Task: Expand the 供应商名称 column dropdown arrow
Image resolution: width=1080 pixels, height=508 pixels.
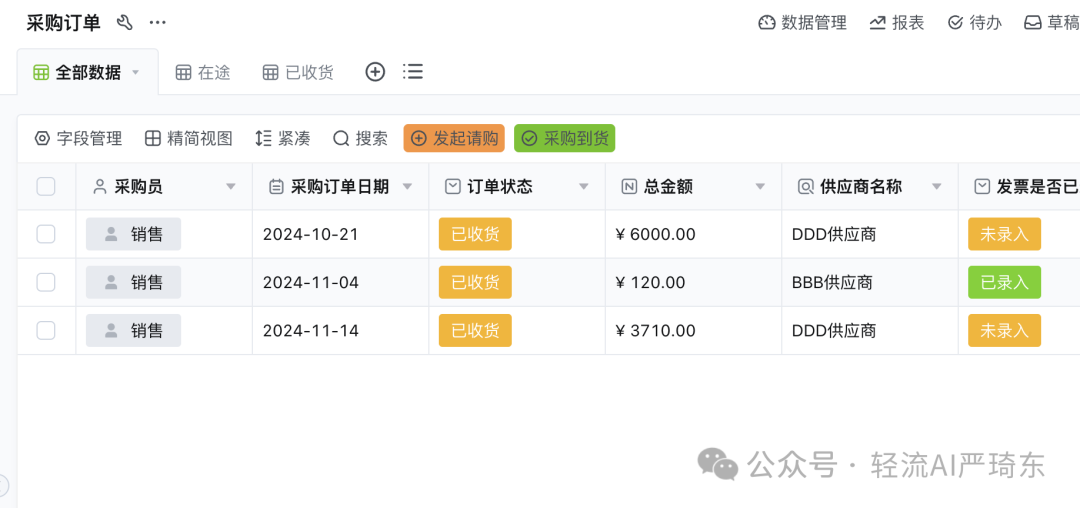Action: click(937, 187)
